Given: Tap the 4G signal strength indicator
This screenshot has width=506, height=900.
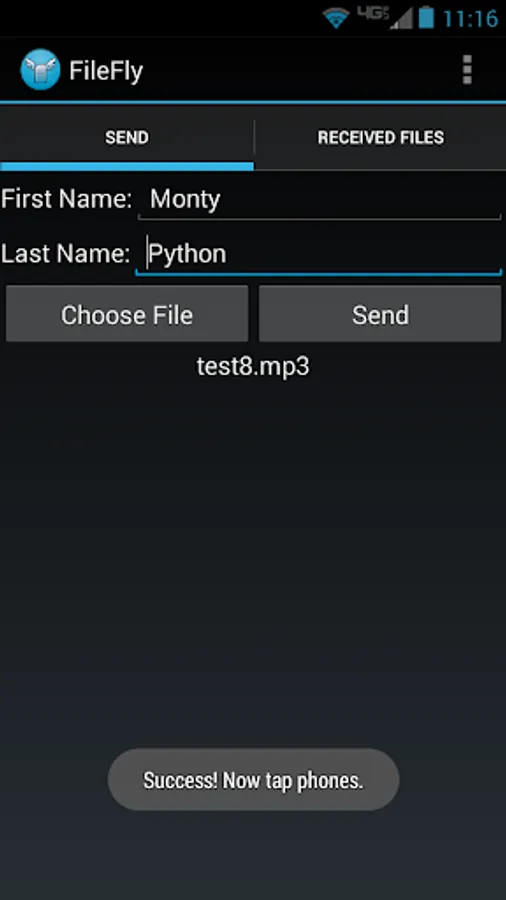Looking at the screenshot, I should point(384,17).
